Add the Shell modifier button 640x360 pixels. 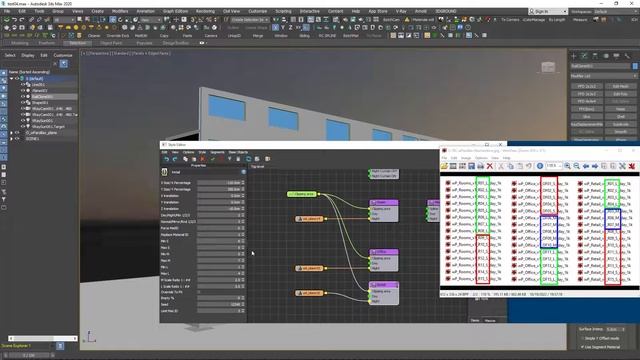(x=620, y=117)
